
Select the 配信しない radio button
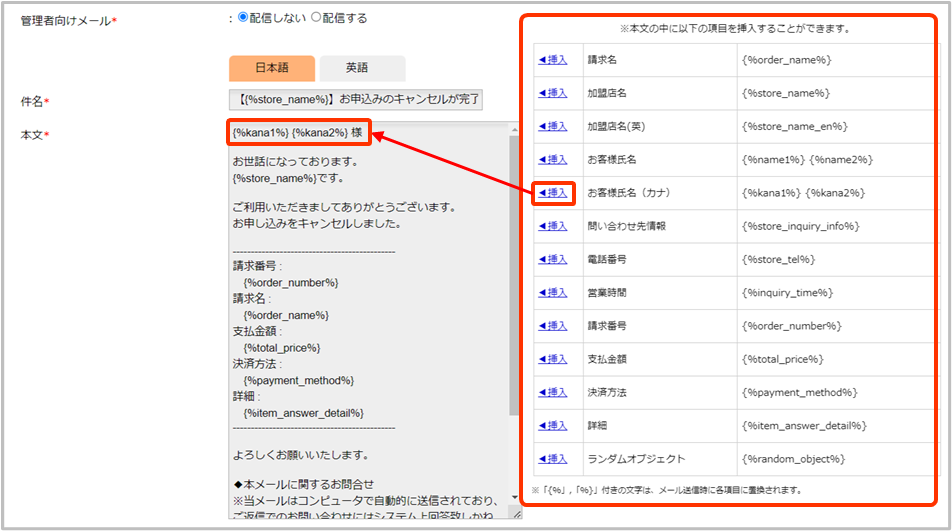point(243,17)
